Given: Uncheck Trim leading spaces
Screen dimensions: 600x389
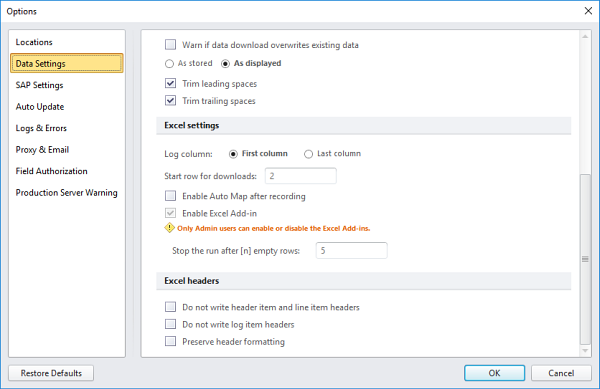Looking at the screenshot, I should point(171,83).
